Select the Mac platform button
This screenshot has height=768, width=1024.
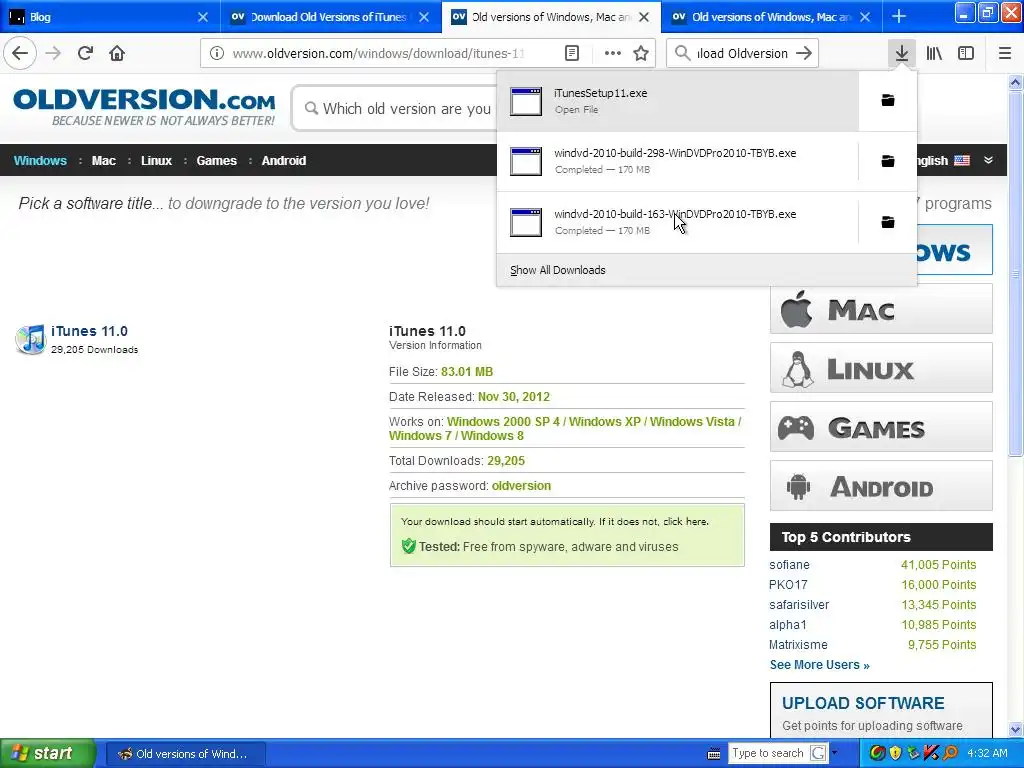881,309
